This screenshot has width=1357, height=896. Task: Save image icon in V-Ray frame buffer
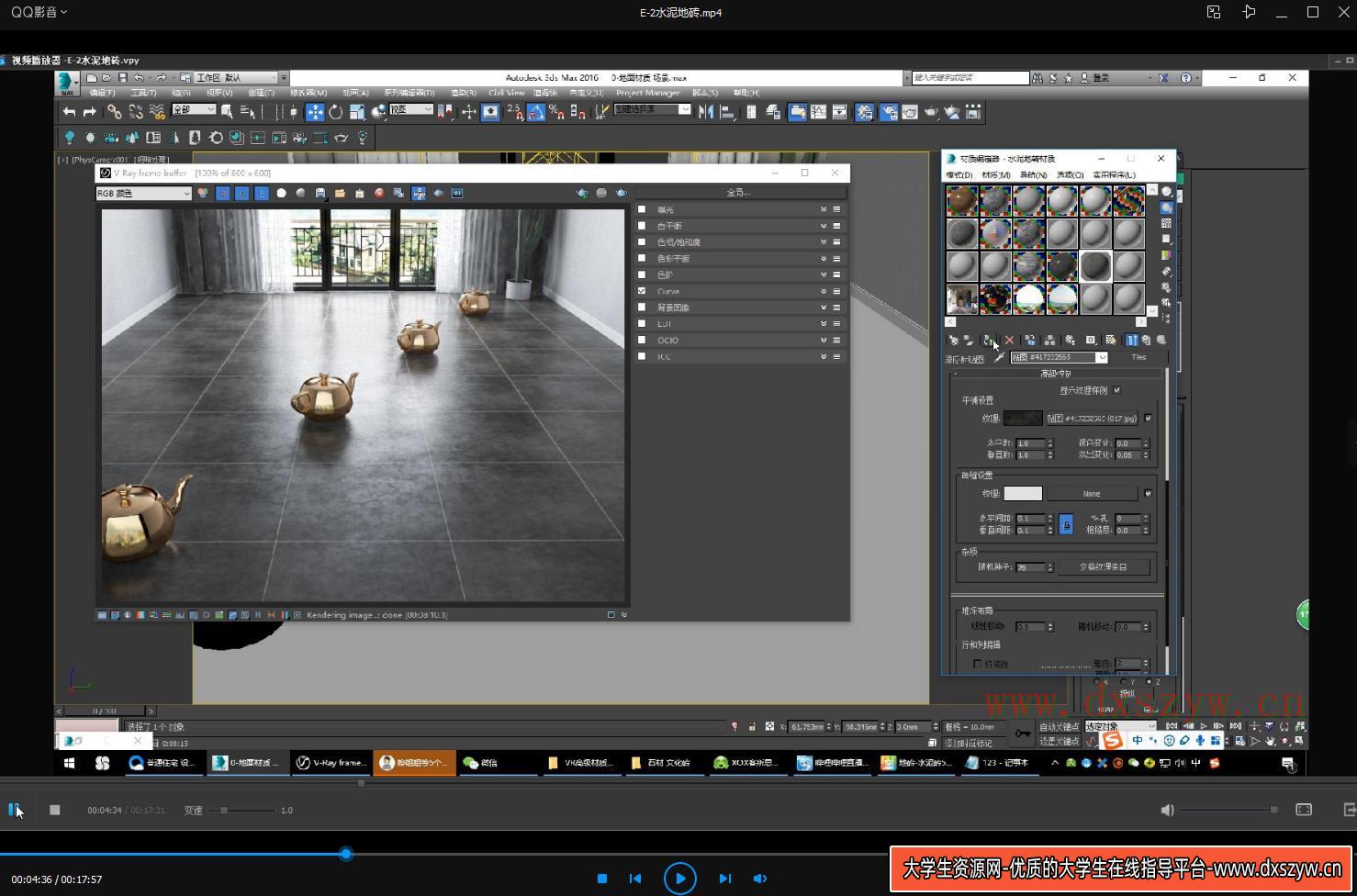(x=320, y=193)
